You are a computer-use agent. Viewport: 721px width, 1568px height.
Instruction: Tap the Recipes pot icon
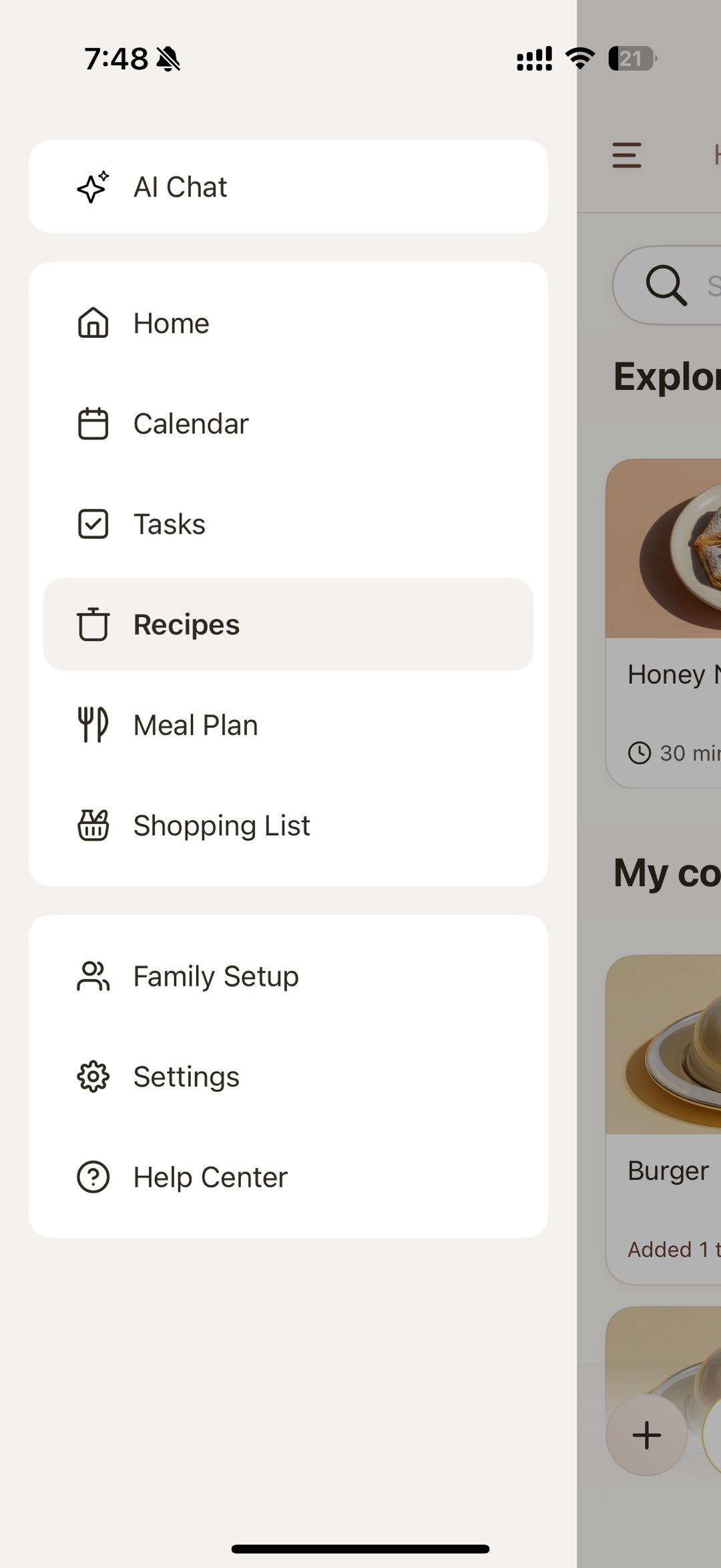click(93, 624)
